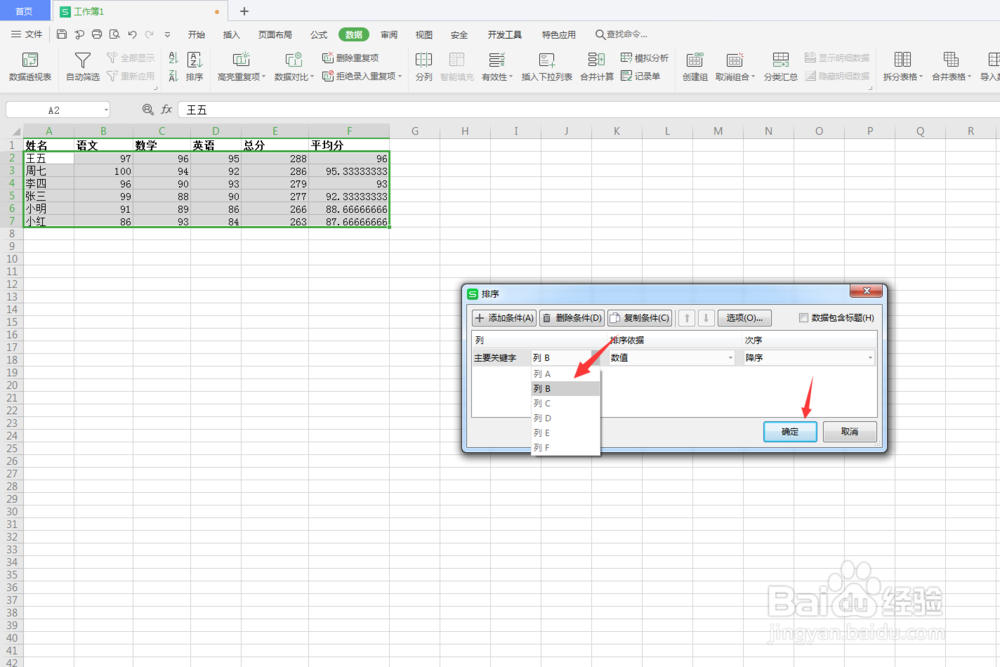Switch to the 插入 ribbon tab
Image resolution: width=1000 pixels, height=667 pixels.
coord(232,34)
